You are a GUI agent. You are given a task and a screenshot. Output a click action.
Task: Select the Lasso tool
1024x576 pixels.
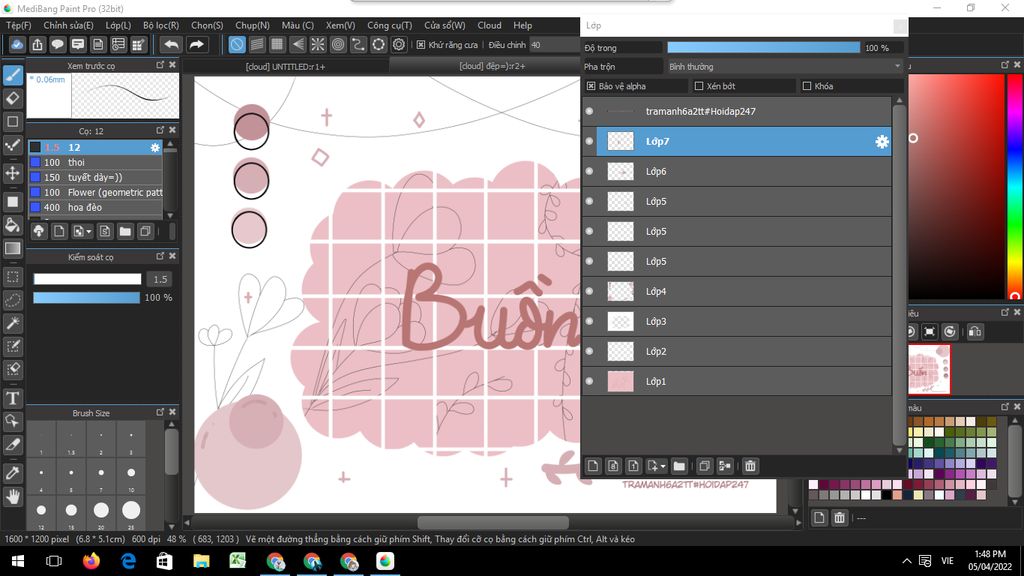click(13, 300)
